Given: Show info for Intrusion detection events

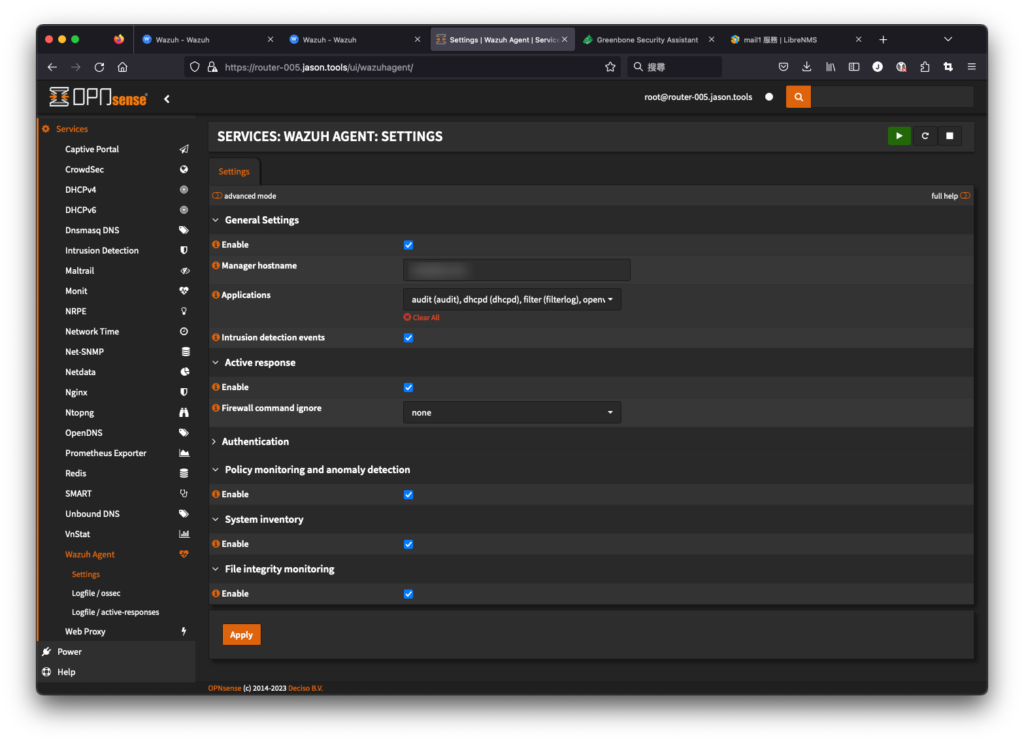Looking at the screenshot, I should pos(216,338).
